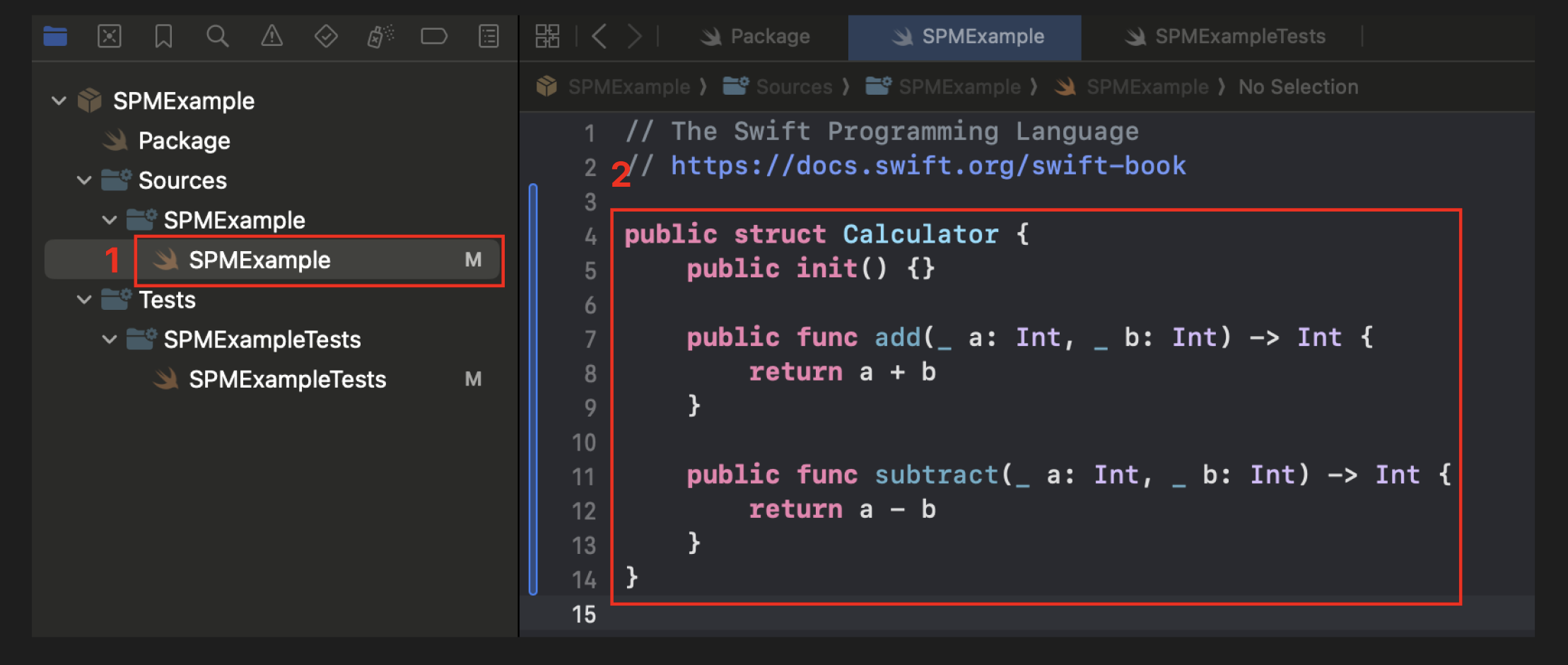This screenshot has height=665, width=1568.
Task: Click SPMExample Swift file in the breadcrumb bar
Action: click(x=1131, y=86)
